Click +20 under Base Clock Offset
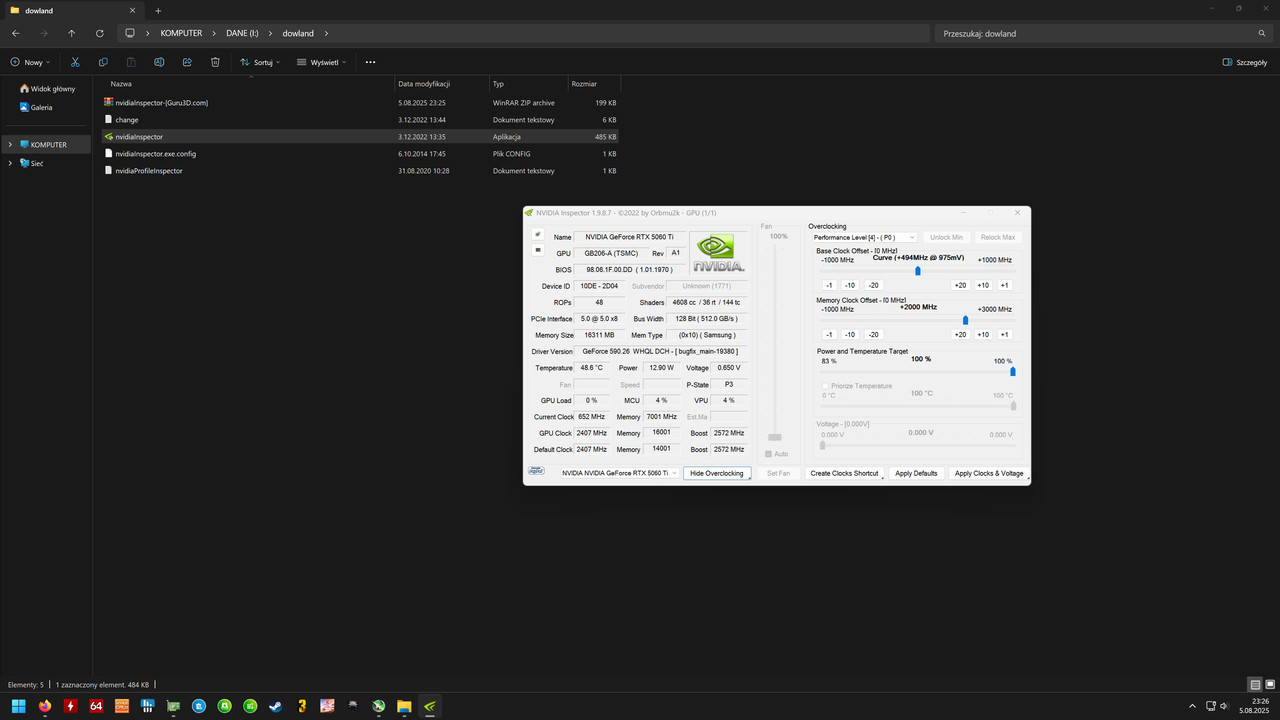 pos(960,285)
